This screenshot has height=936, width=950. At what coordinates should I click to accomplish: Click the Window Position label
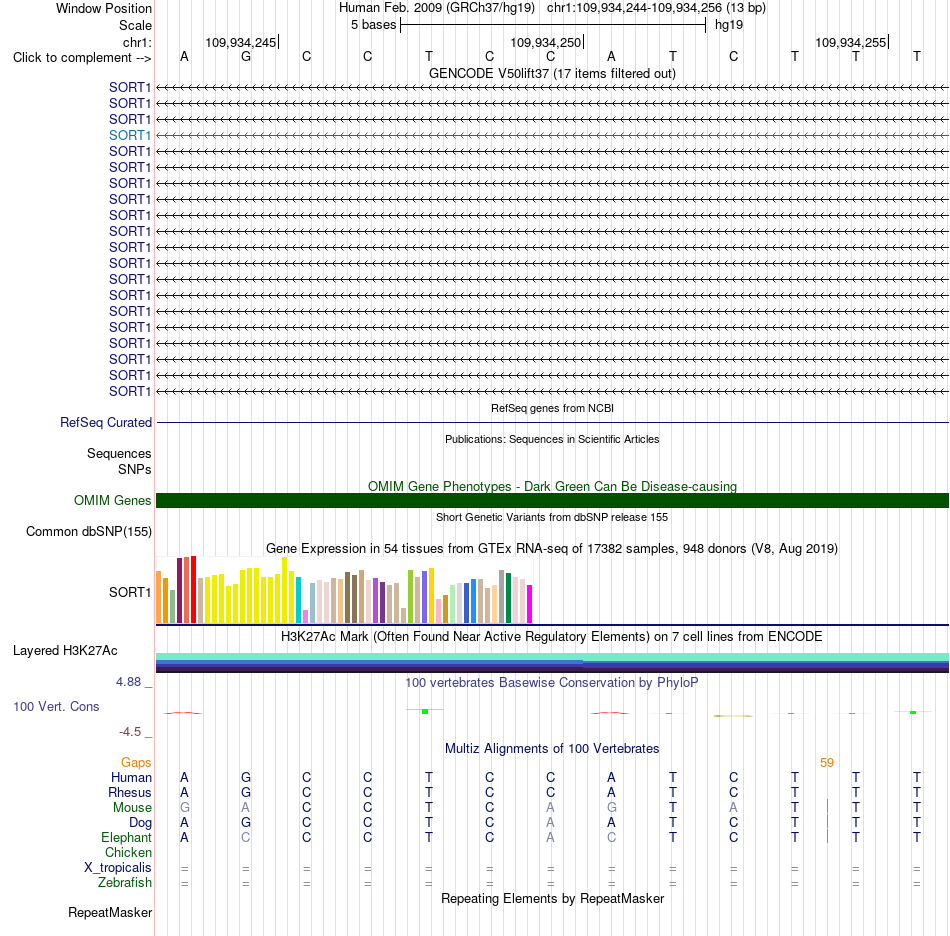point(104,8)
